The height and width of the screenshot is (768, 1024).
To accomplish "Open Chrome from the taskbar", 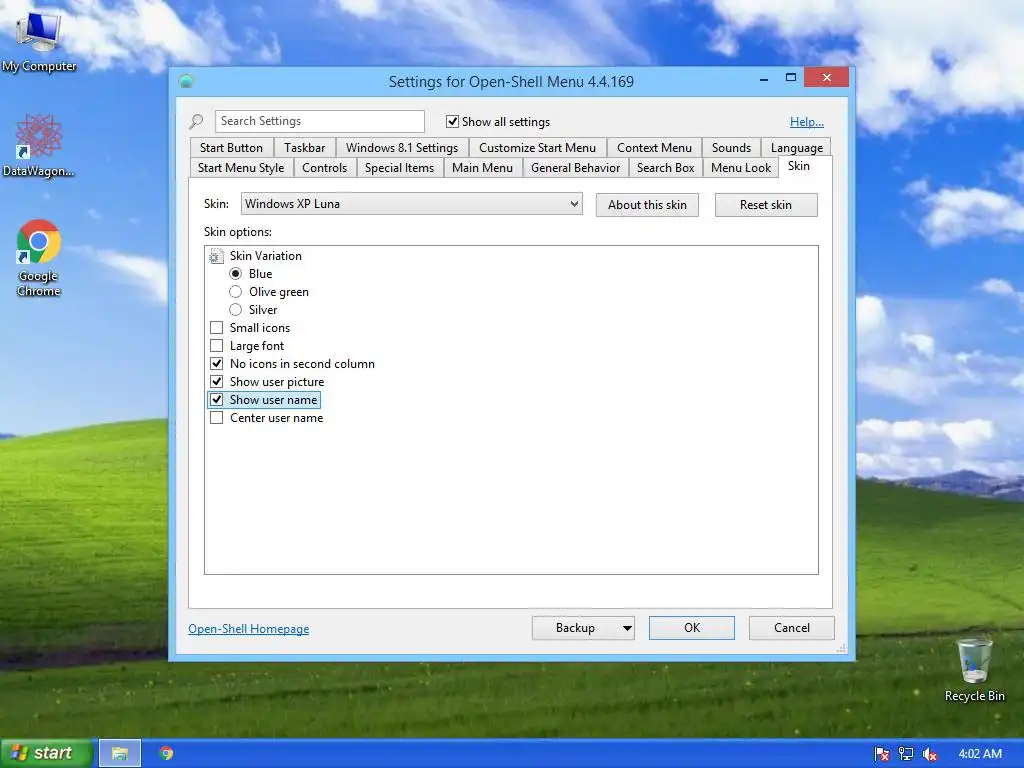I will point(167,754).
